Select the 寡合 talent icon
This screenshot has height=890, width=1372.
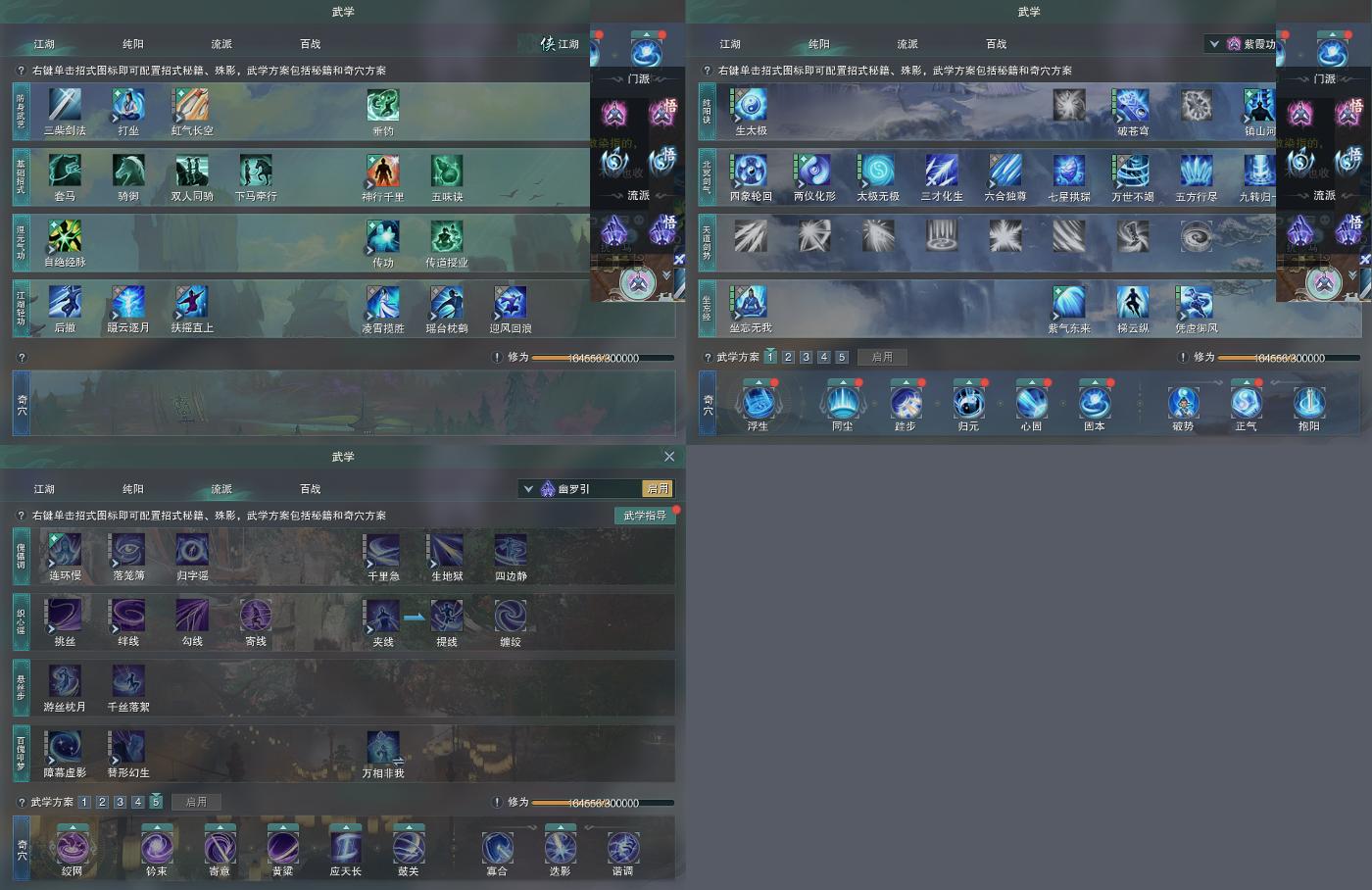(x=497, y=848)
